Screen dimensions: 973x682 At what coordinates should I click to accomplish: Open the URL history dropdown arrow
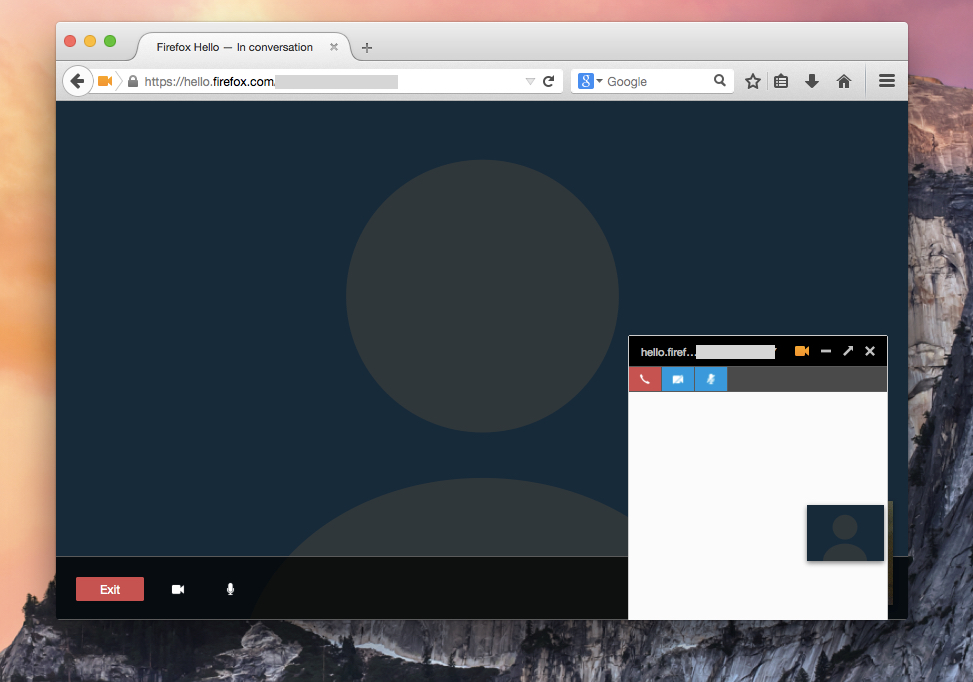click(x=530, y=81)
